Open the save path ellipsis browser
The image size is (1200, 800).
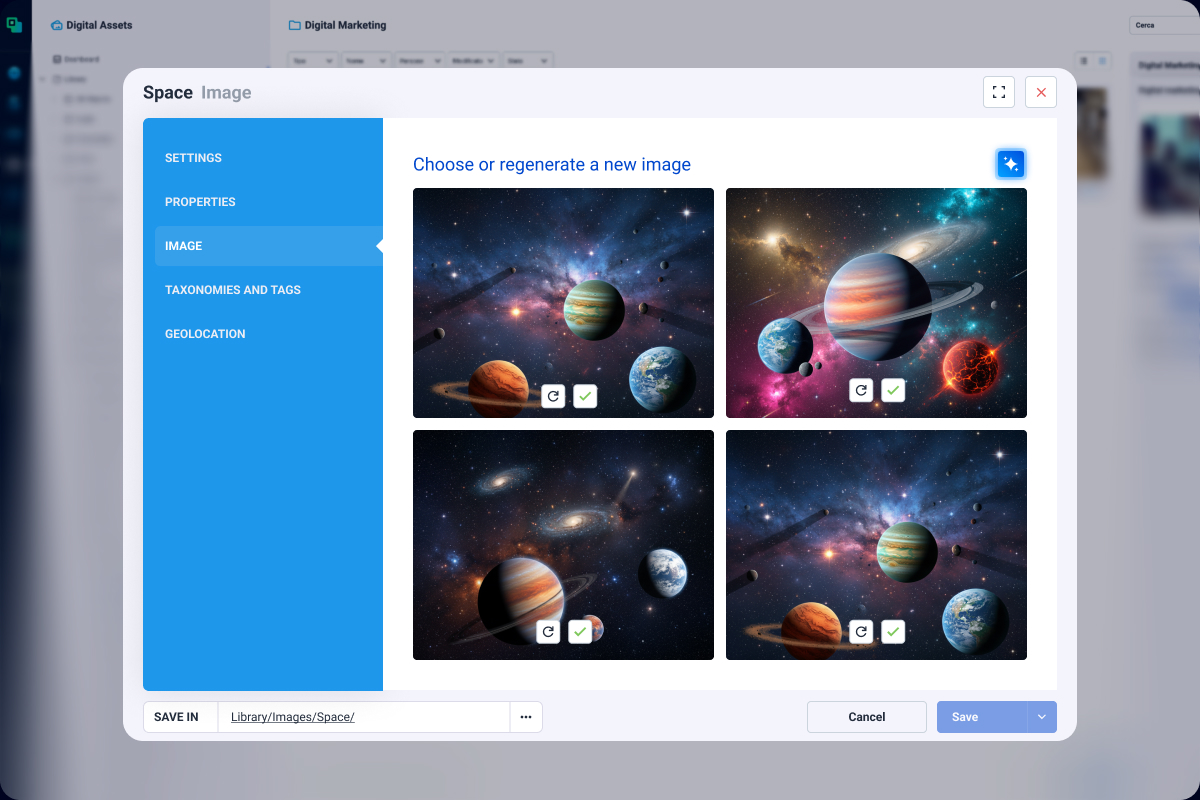[526, 717]
